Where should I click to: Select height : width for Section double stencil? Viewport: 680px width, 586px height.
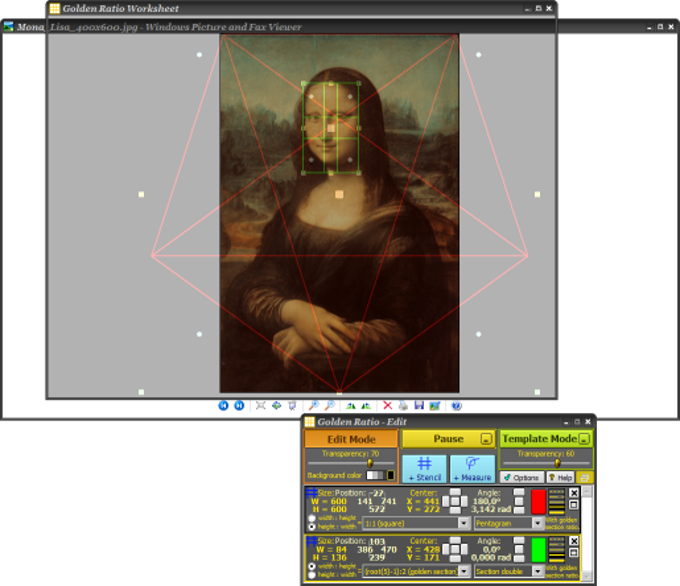coord(312,575)
